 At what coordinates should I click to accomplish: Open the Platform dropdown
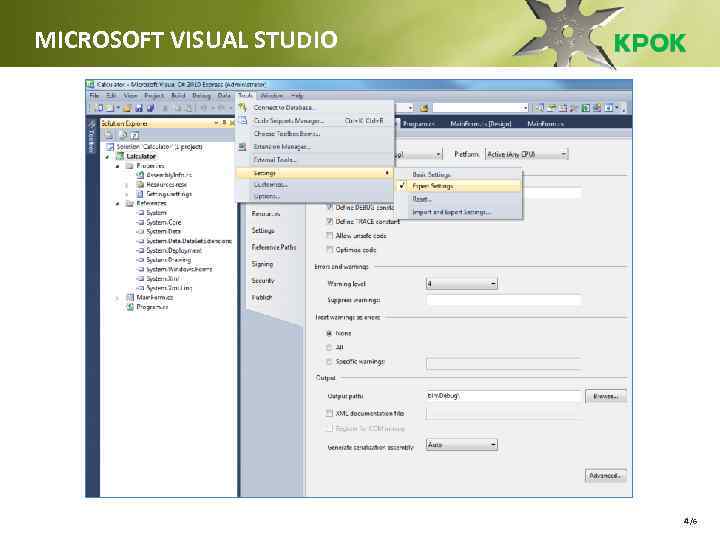[x=527, y=154]
